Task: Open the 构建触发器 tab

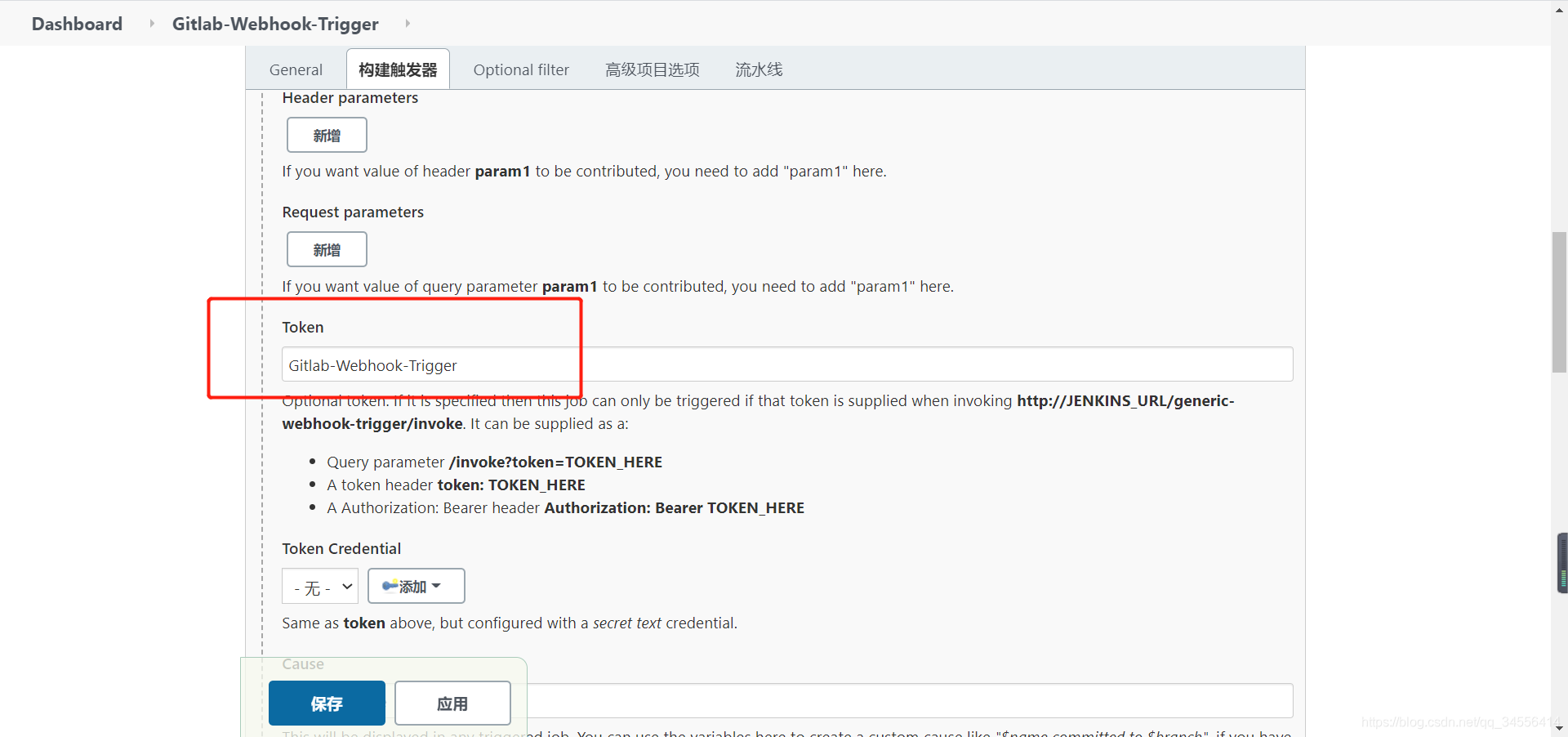Action: 398,69
